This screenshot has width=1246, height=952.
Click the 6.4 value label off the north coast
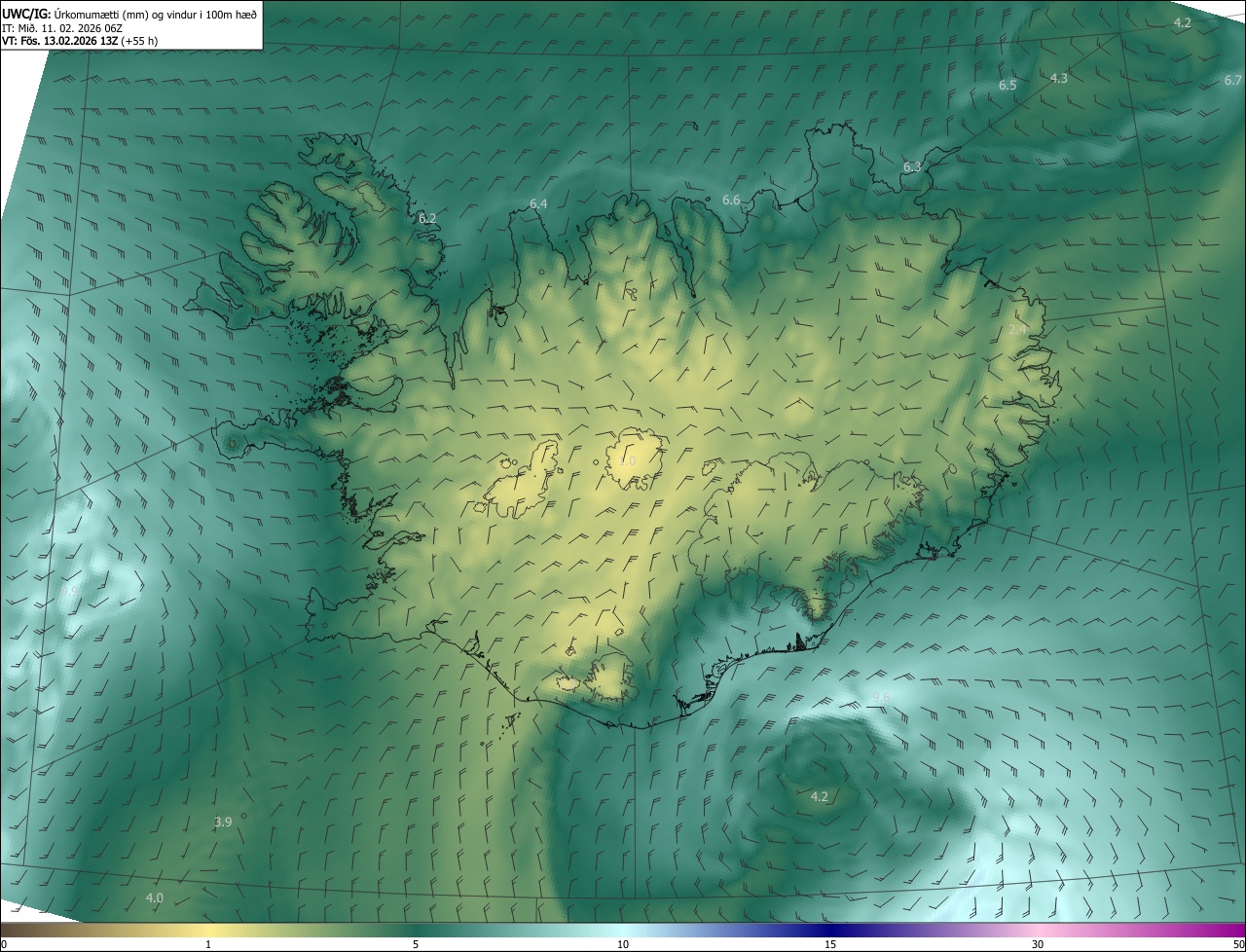click(x=538, y=203)
